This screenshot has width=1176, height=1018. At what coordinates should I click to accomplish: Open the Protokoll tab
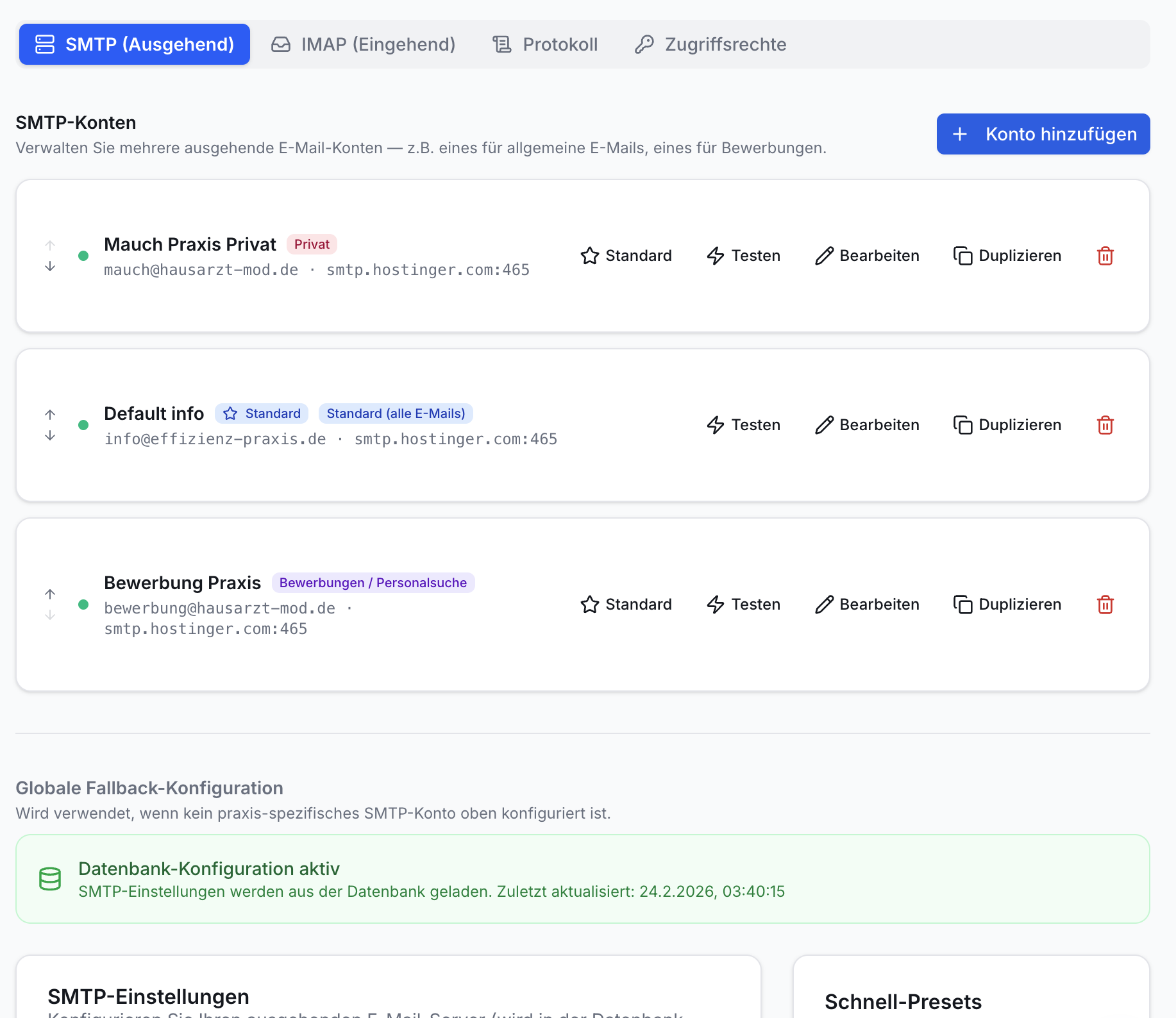click(545, 44)
